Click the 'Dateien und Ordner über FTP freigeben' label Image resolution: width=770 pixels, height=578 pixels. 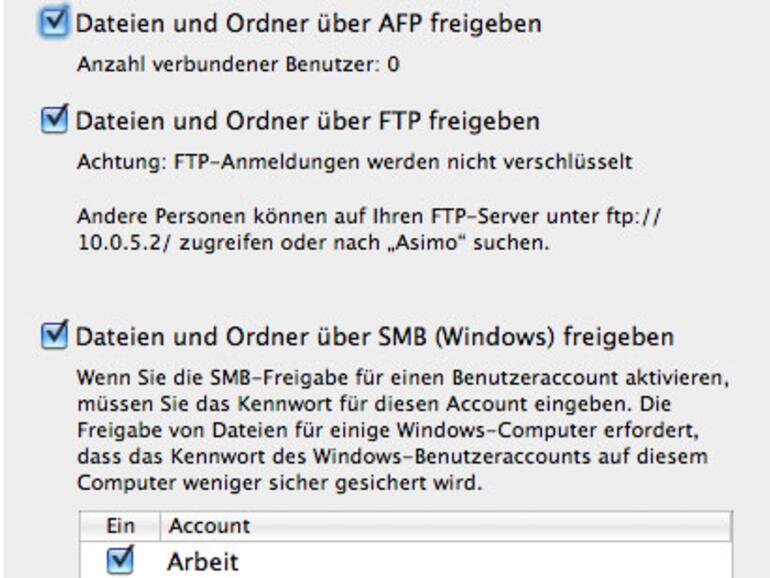point(308,121)
